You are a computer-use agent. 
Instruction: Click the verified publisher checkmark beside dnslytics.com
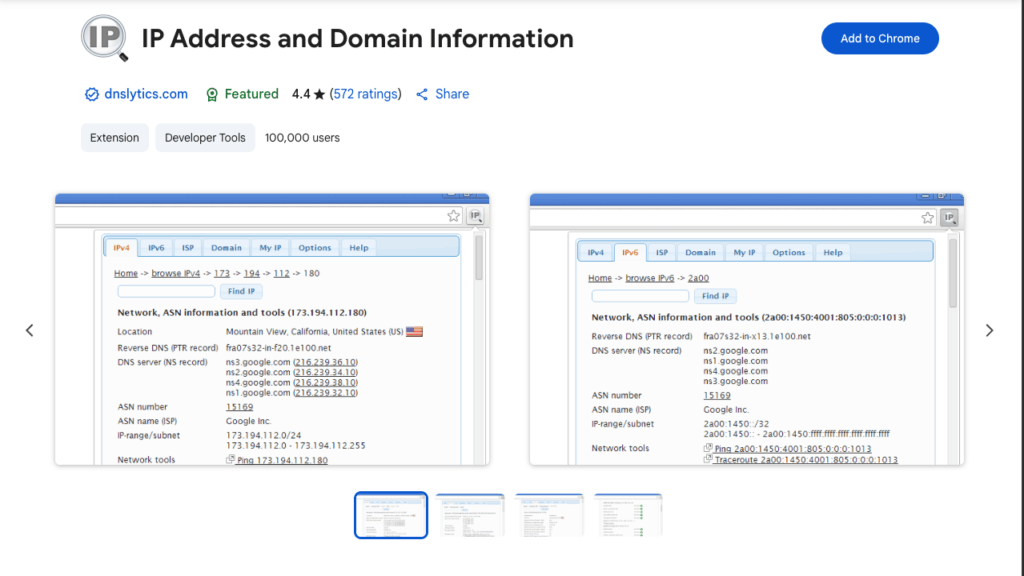[91, 94]
